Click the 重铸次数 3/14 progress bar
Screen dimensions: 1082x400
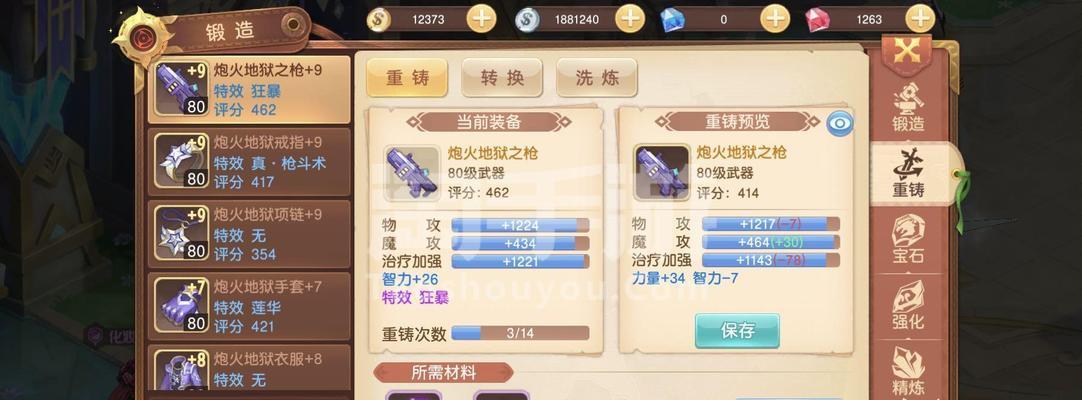coord(520,333)
